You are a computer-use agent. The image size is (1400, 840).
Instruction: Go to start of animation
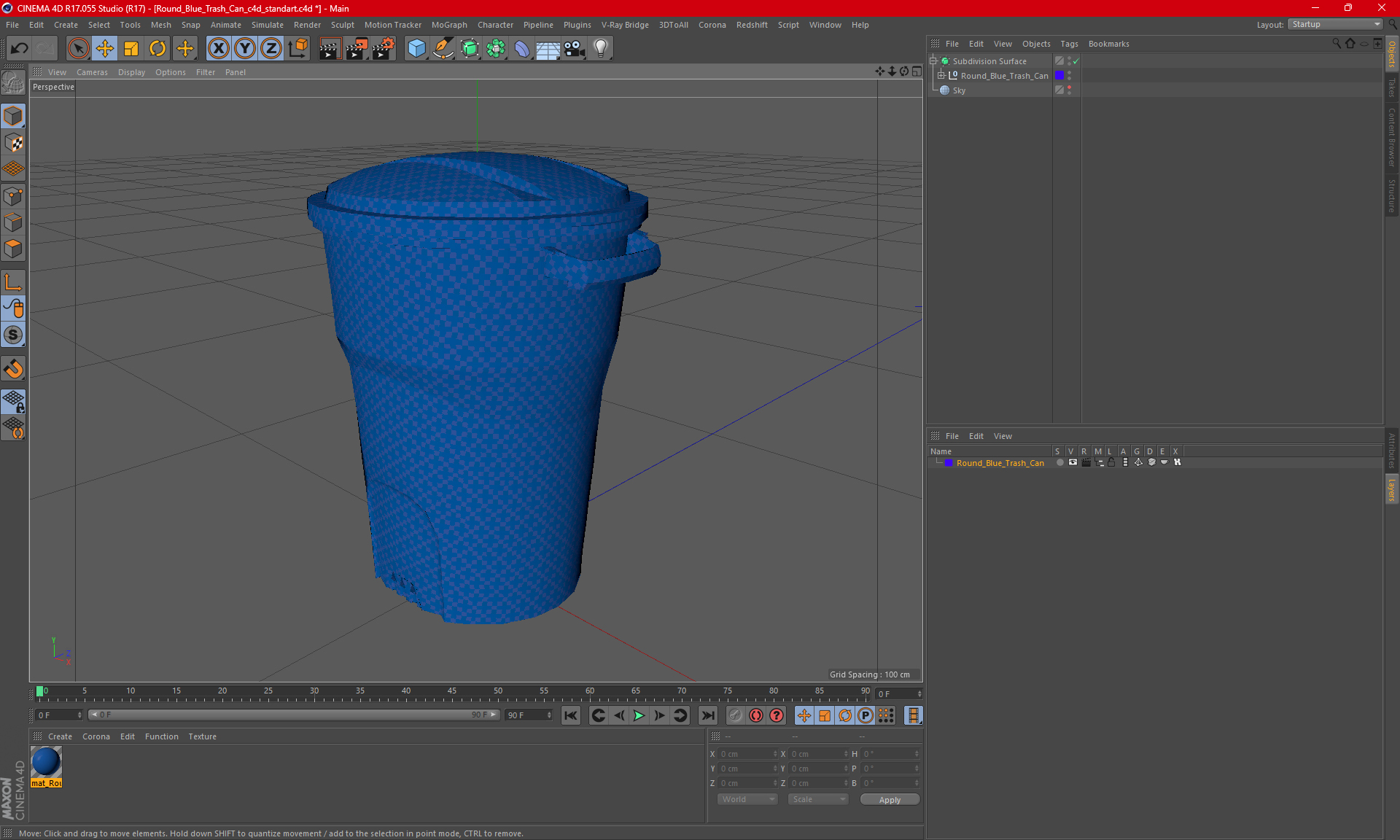click(571, 715)
